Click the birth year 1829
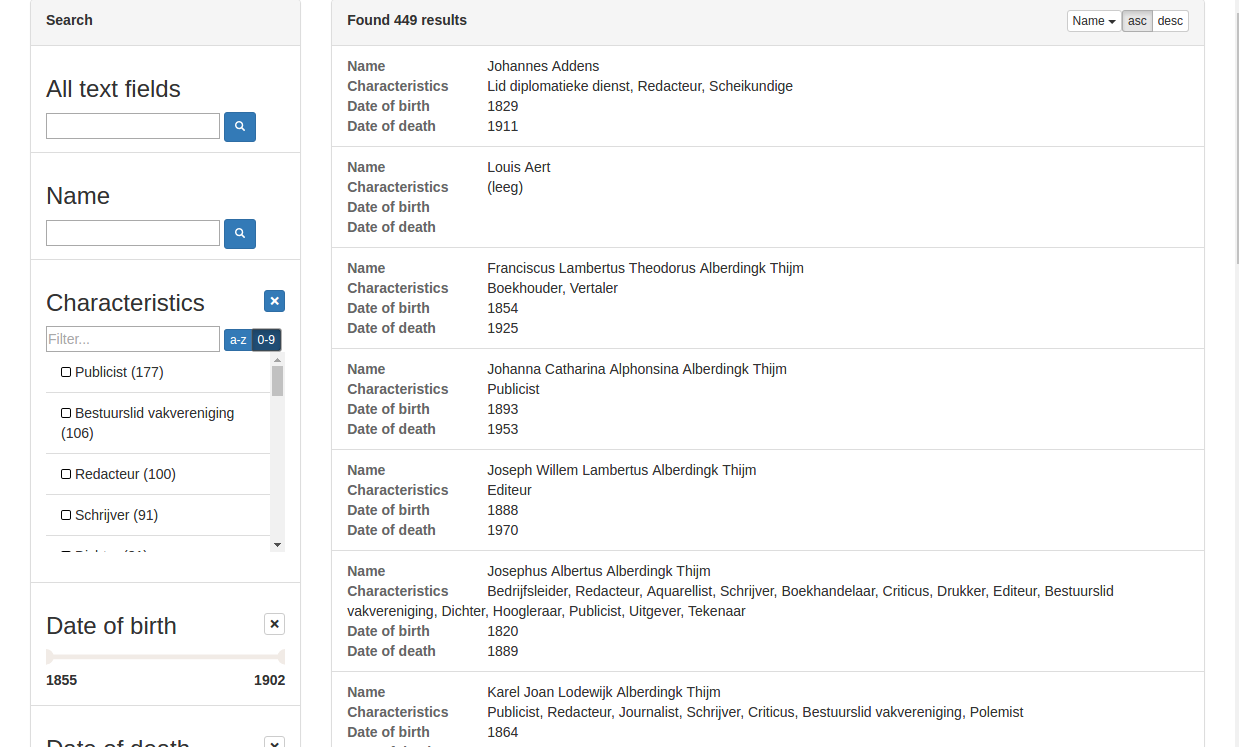Image resolution: width=1239 pixels, height=747 pixels. (502, 106)
